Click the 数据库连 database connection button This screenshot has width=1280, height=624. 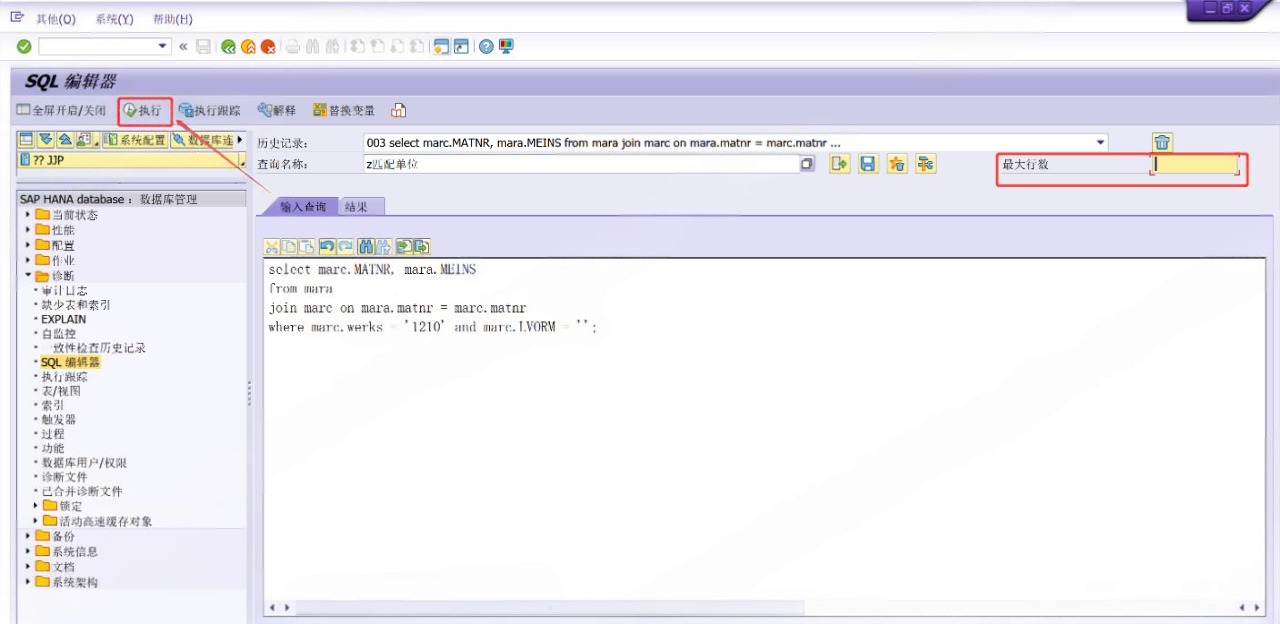coord(203,140)
